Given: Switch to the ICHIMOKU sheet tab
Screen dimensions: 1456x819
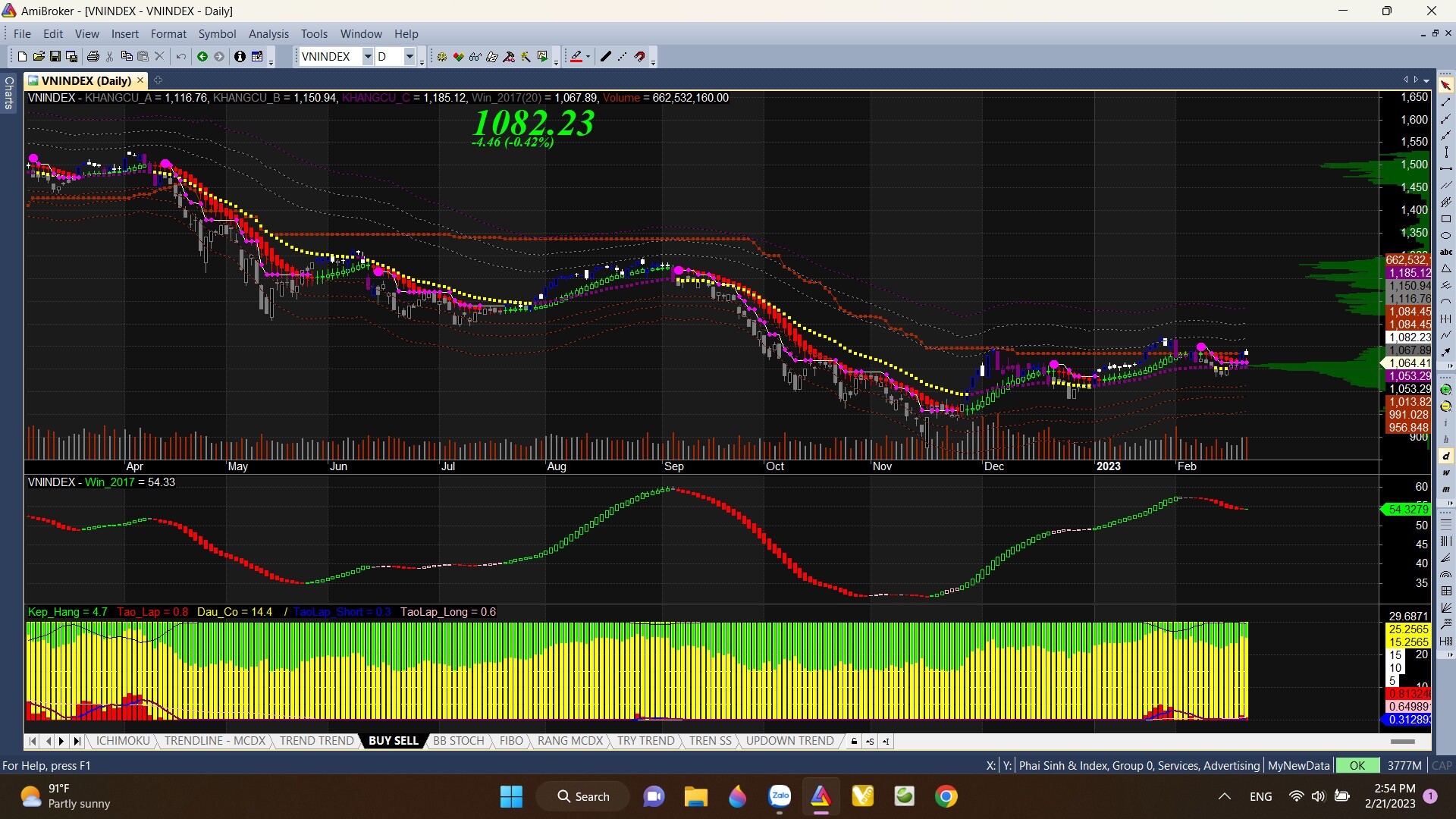Looking at the screenshot, I should point(123,741).
